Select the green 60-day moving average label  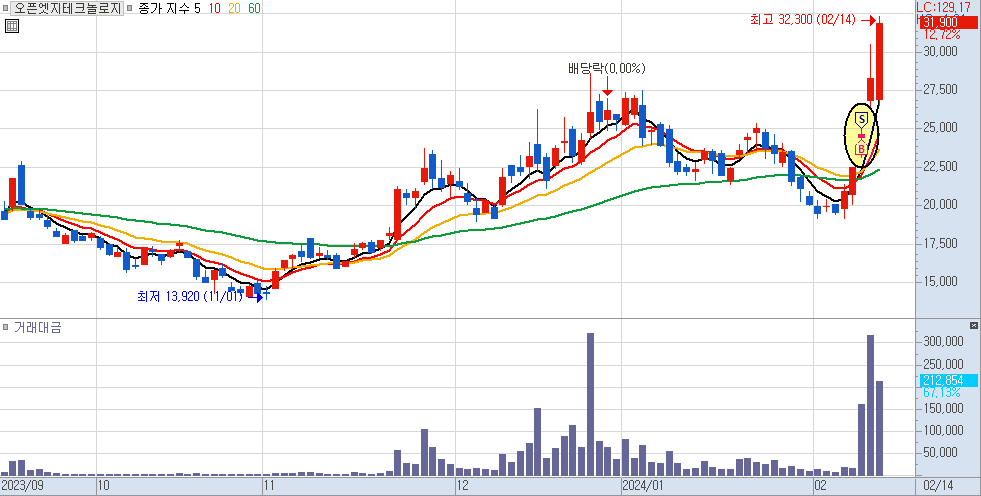(254, 8)
